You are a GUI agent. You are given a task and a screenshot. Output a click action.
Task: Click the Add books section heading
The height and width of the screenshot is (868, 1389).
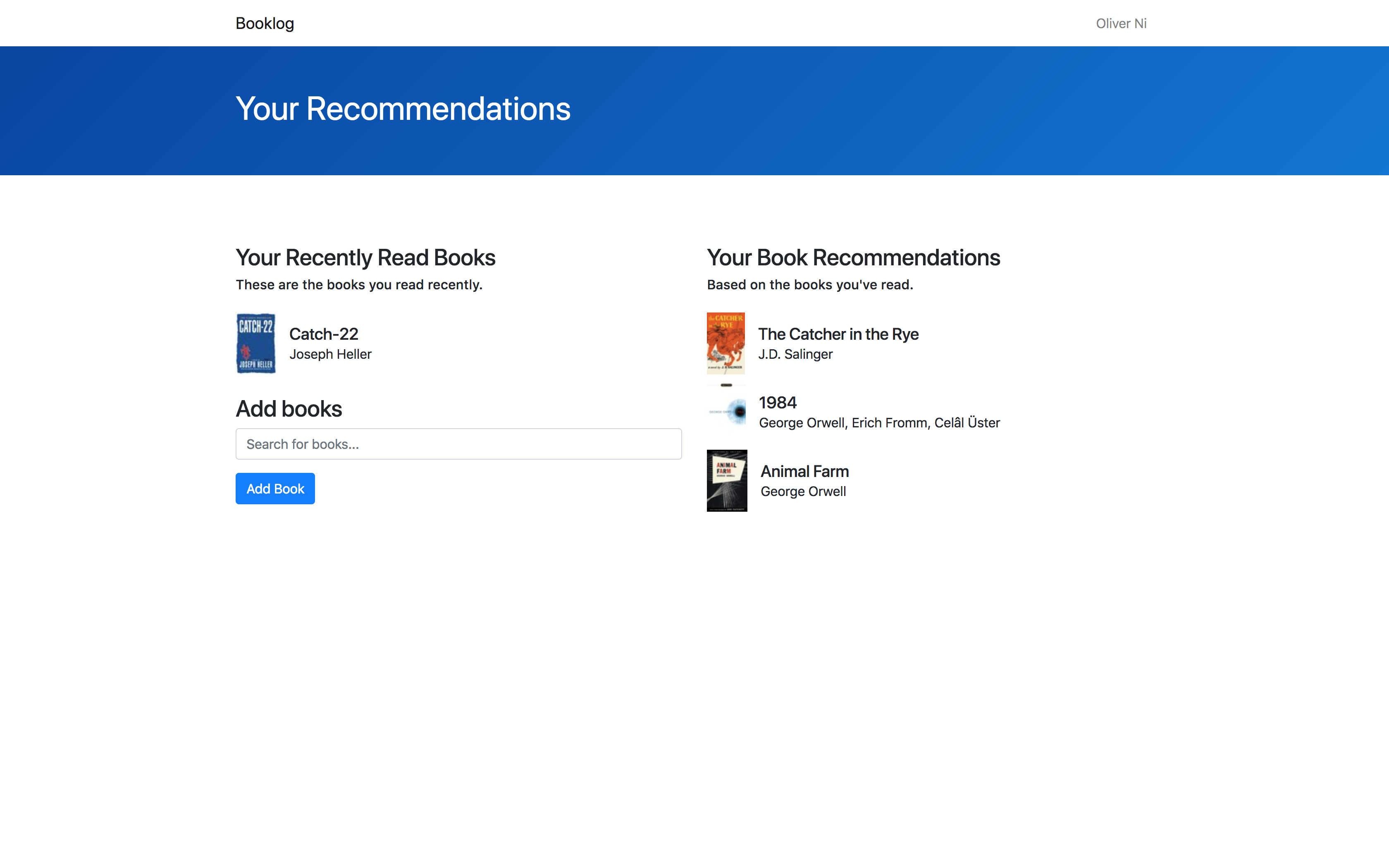(289, 409)
